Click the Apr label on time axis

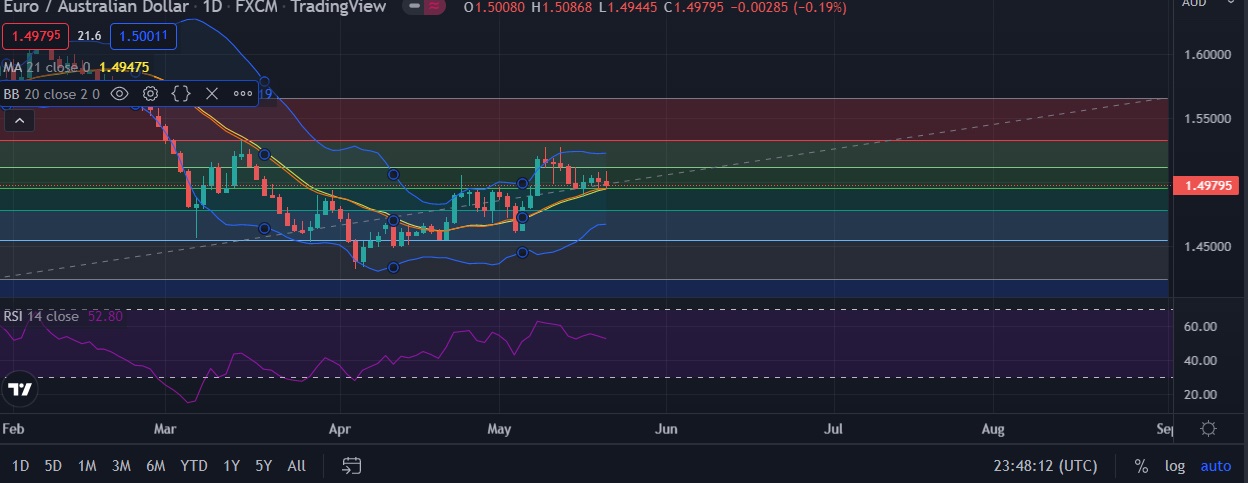(x=342, y=429)
